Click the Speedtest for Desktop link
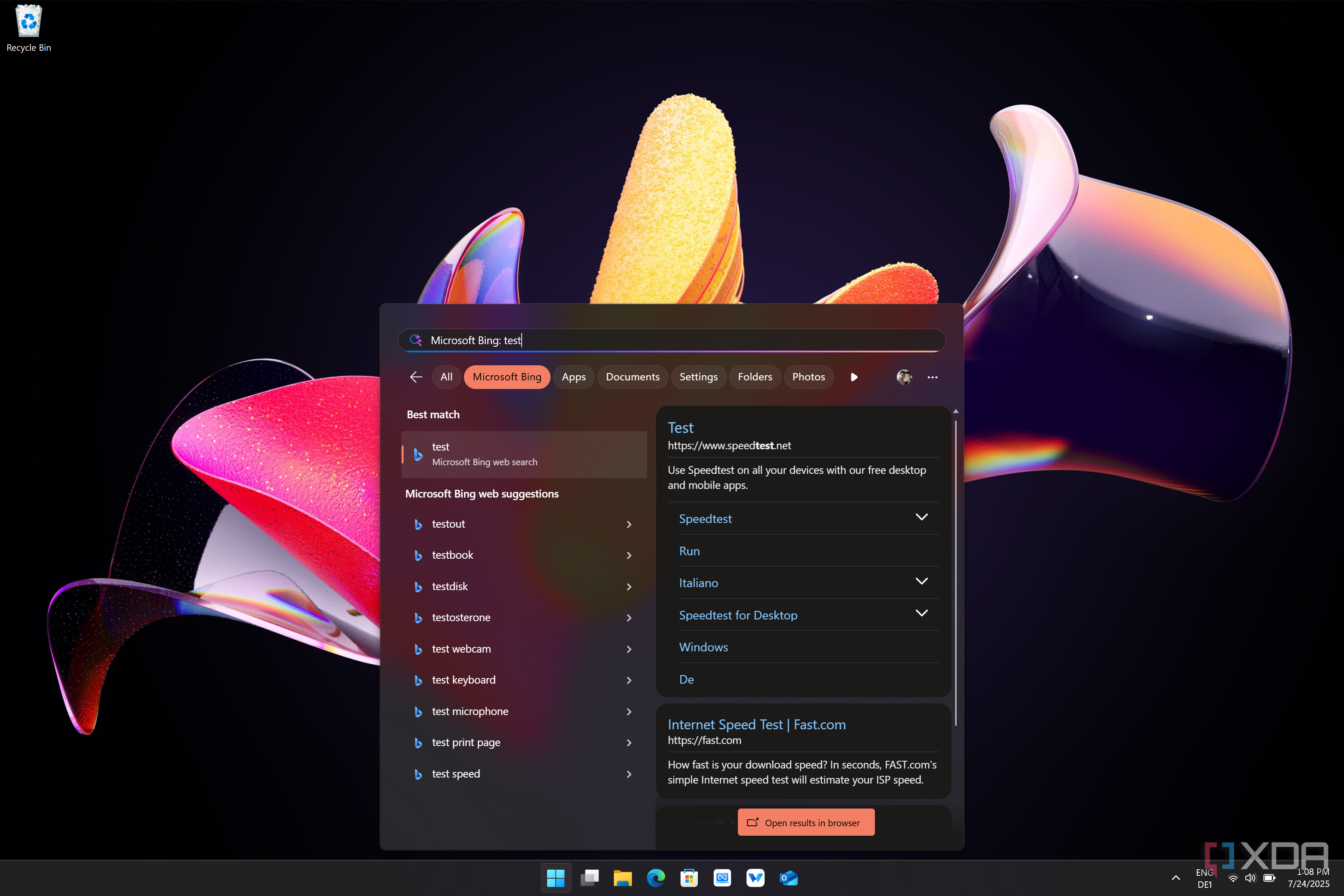This screenshot has height=896, width=1344. [738, 616]
